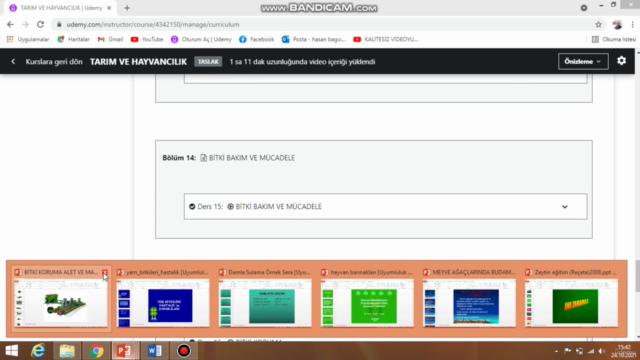The image size is (640, 360).
Task: Open the YouTube bookmark
Action: coord(147,39)
